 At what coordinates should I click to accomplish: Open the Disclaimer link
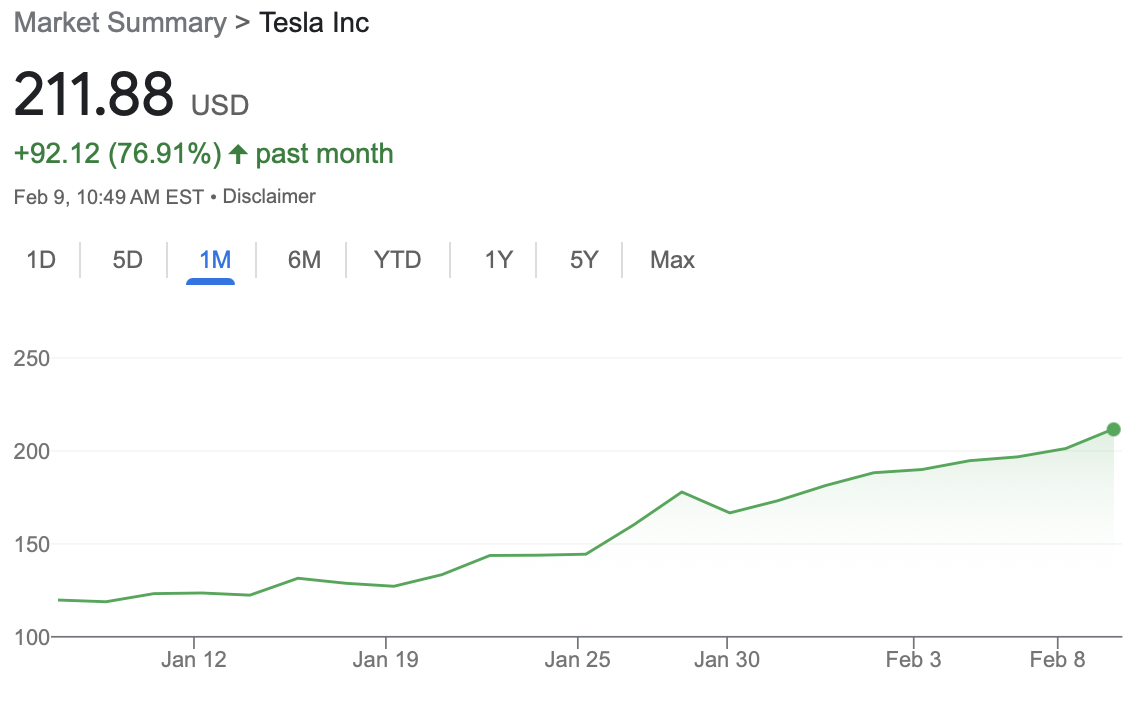click(x=269, y=197)
